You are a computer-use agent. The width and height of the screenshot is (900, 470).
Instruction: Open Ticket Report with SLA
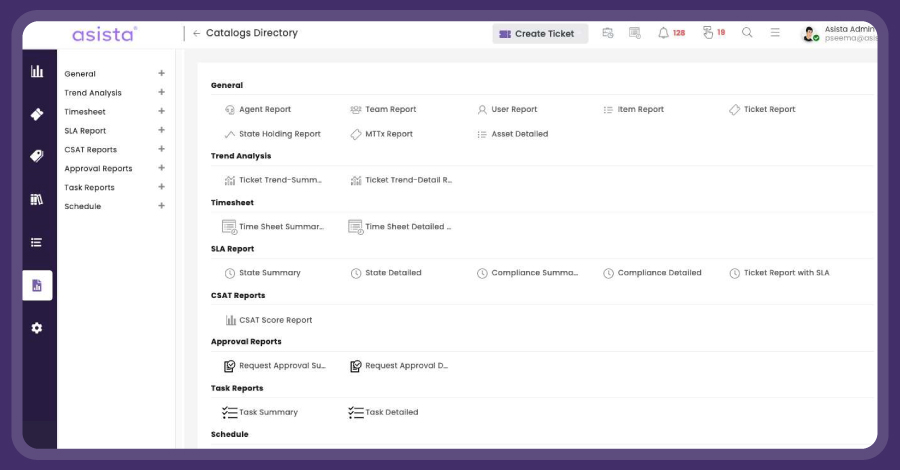coord(779,273)
